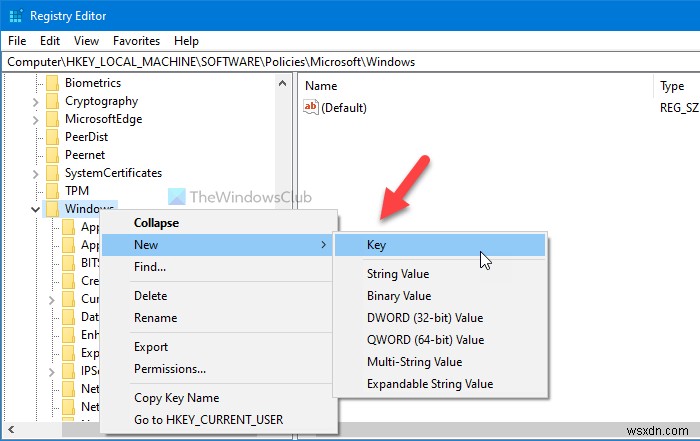Open the Favorites menu

(x=136, y=41)
